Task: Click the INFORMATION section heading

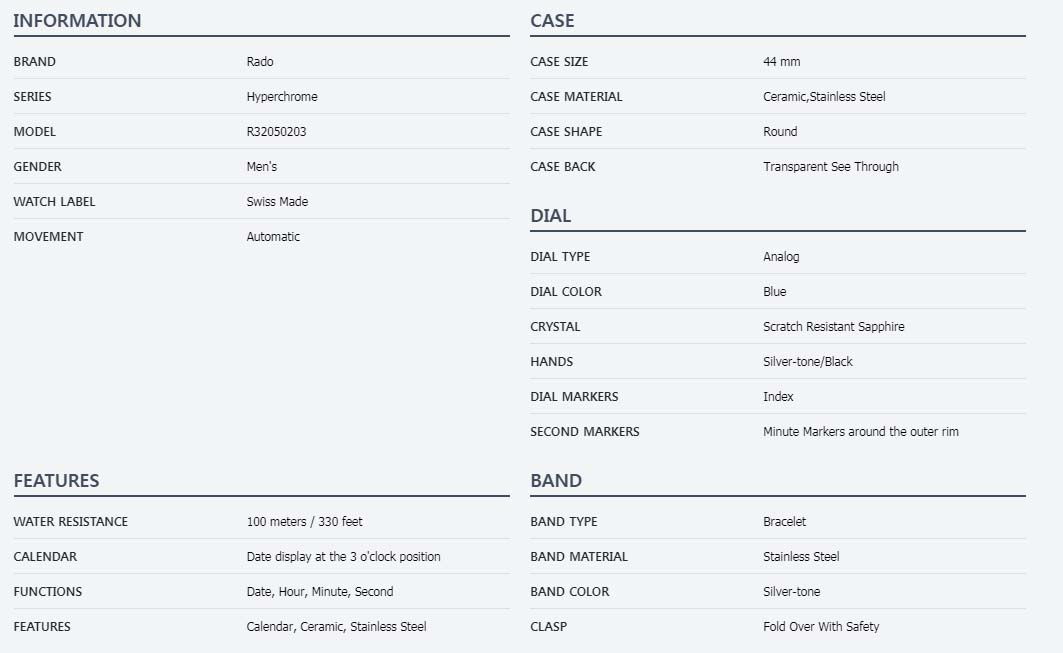Action: coord(77,21)
